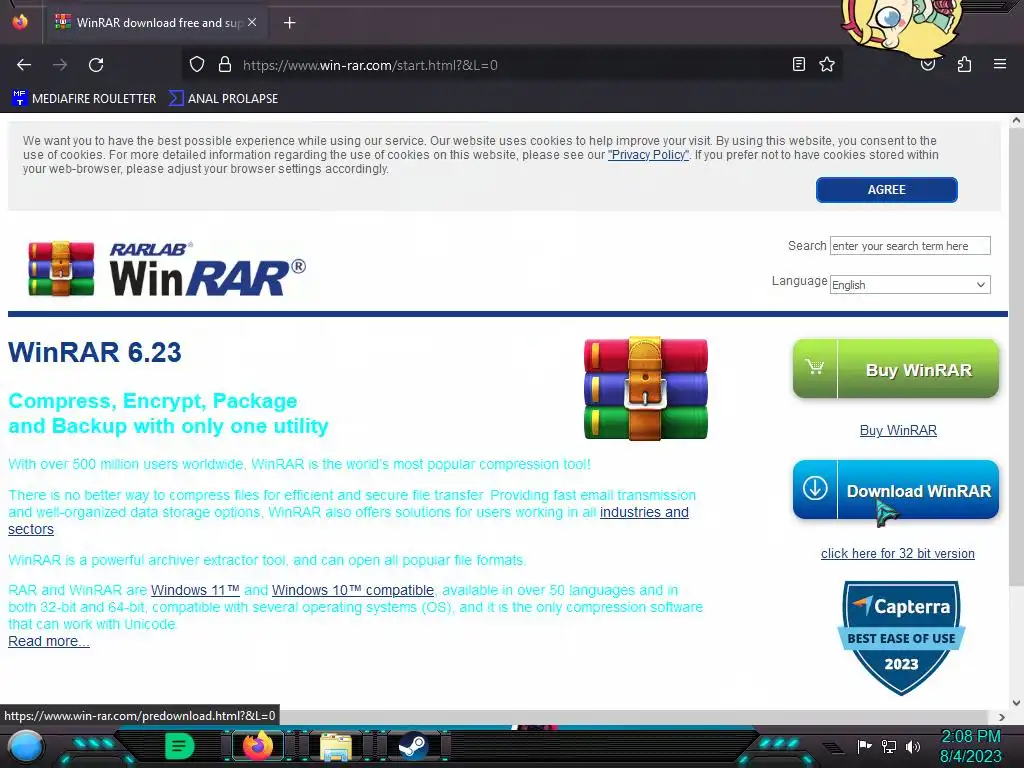Open a new tab with plus button
The height and width of the screenshot is (768, 1024).
click(x=289, y=23)
